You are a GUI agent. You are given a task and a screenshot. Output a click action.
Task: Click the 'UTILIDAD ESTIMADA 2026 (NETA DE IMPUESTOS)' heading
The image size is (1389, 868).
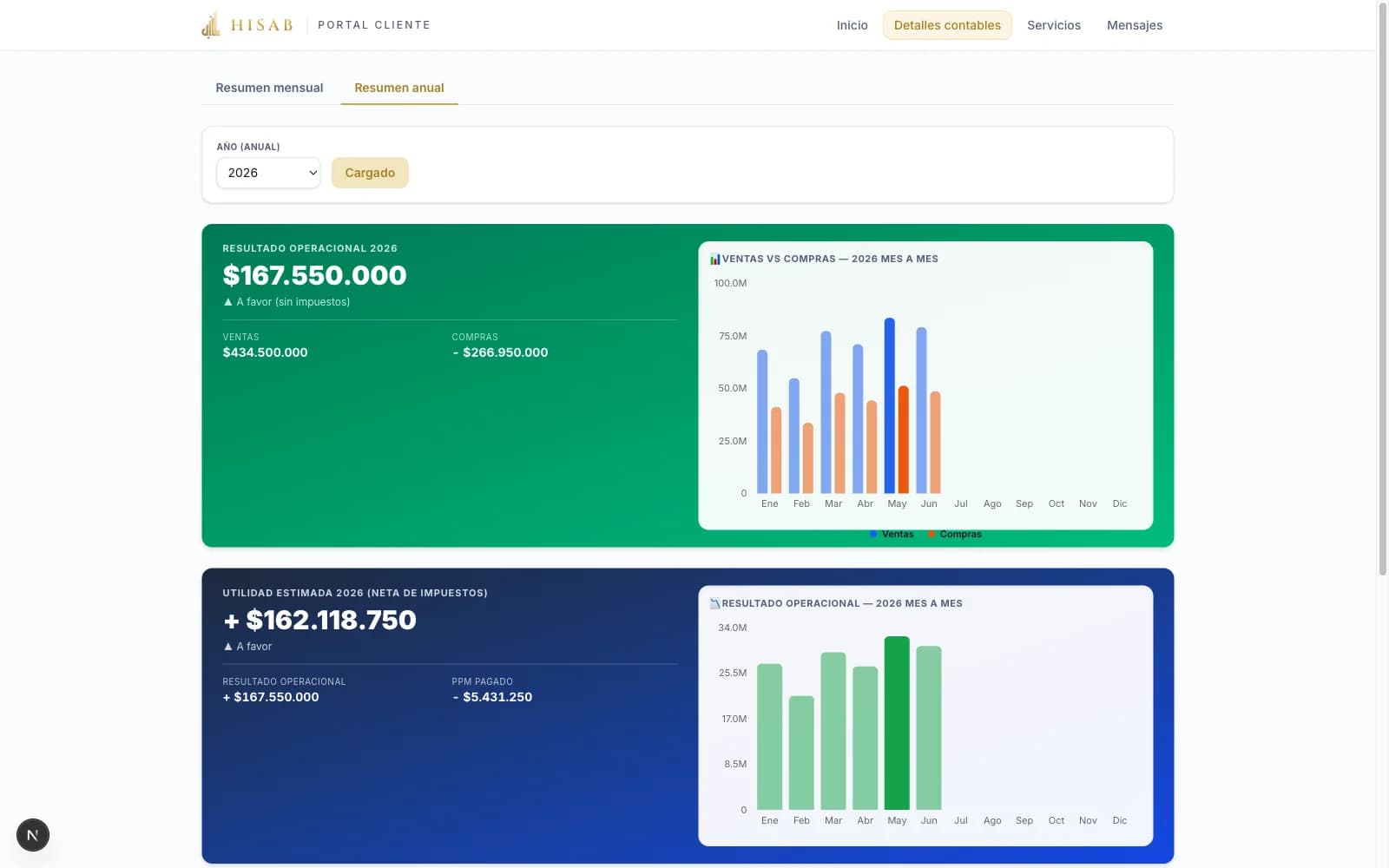[x=355, y=593]
